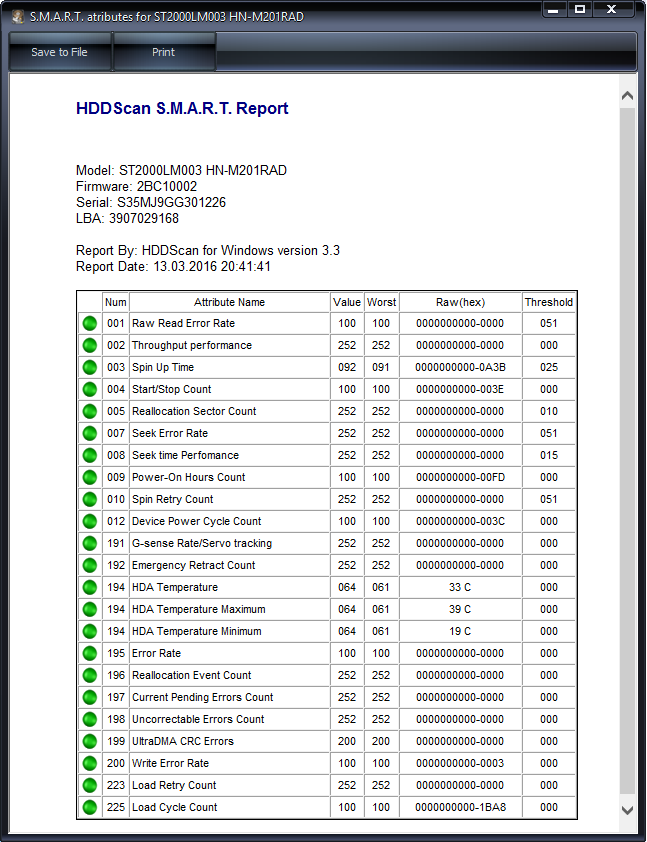This screenshot has width=647, height=842.
Task: Click the Attribute Name column header
Action: pos(229,302)
